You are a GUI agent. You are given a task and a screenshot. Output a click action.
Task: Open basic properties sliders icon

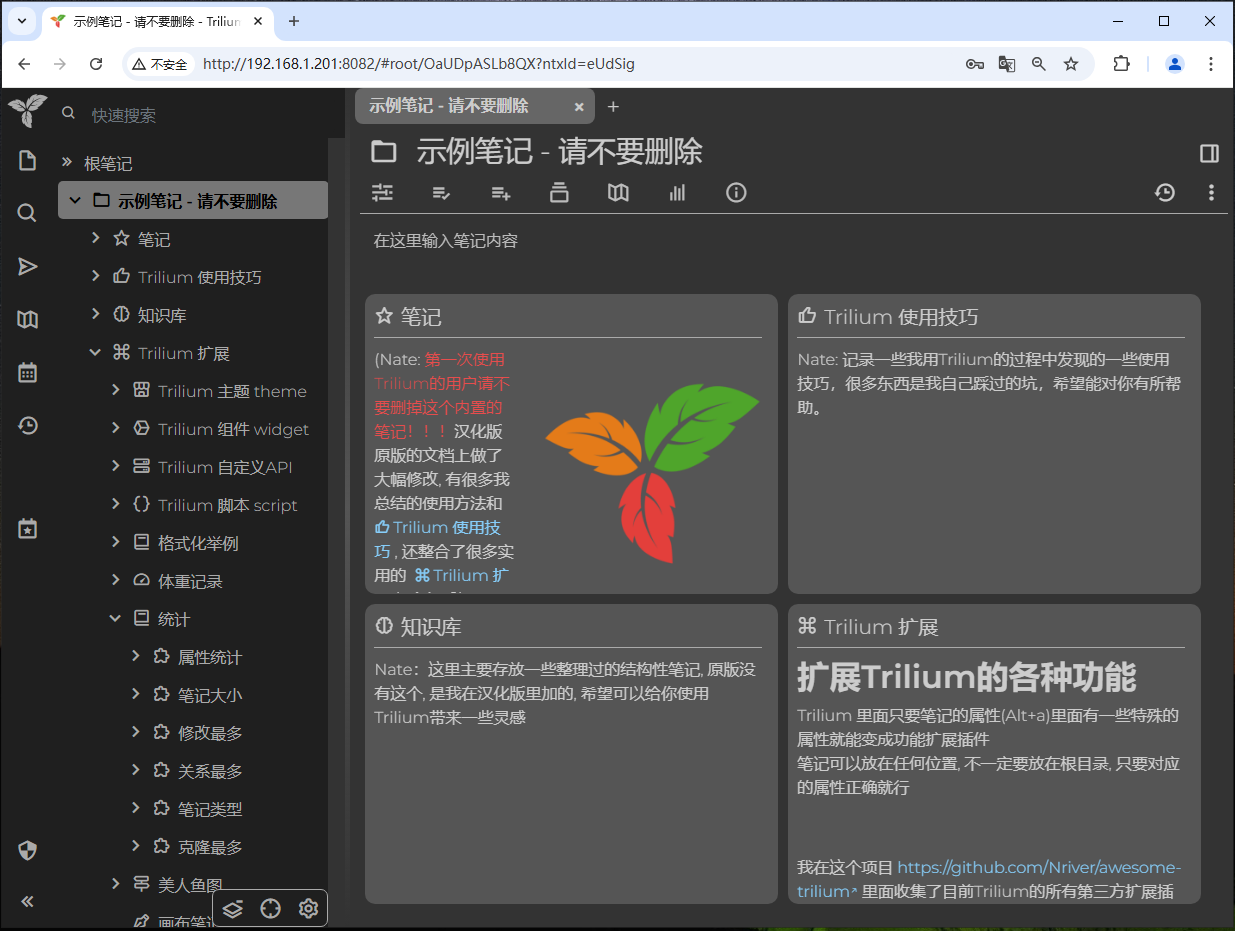tap(382, 192)
